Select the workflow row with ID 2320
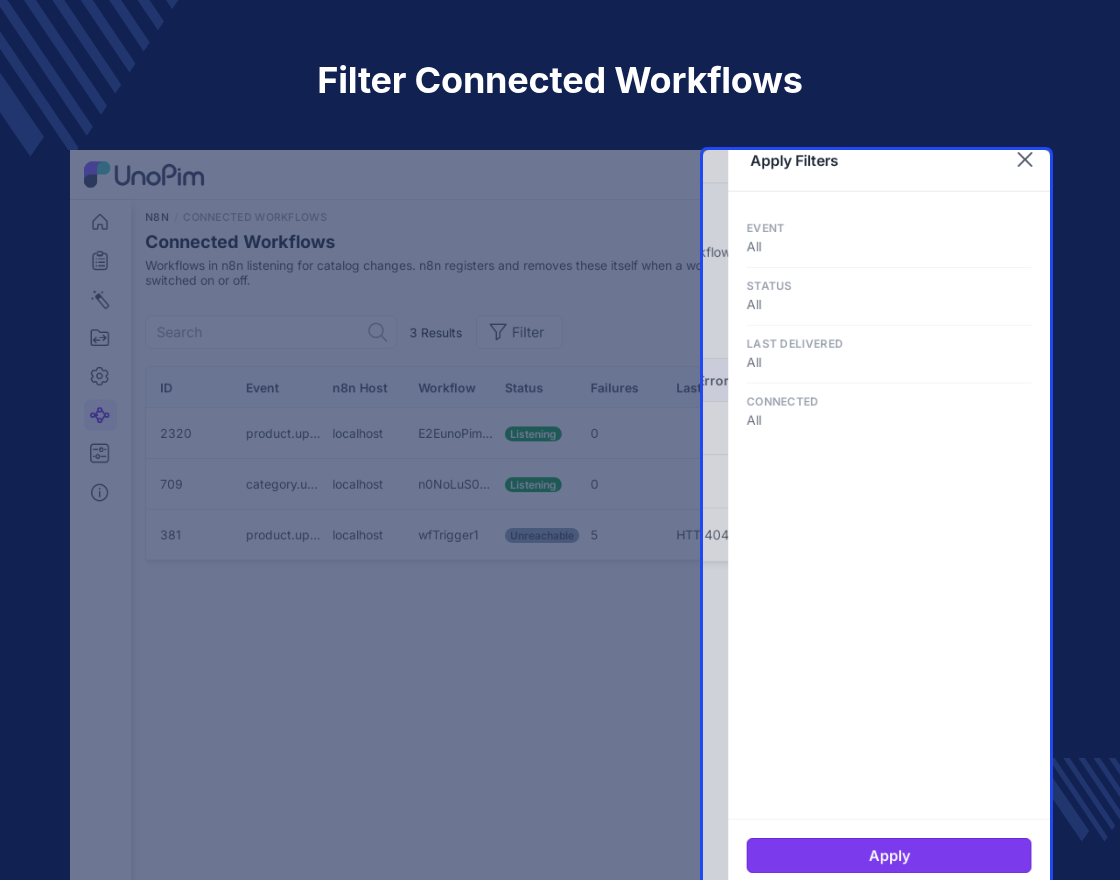 click(424, 434)
